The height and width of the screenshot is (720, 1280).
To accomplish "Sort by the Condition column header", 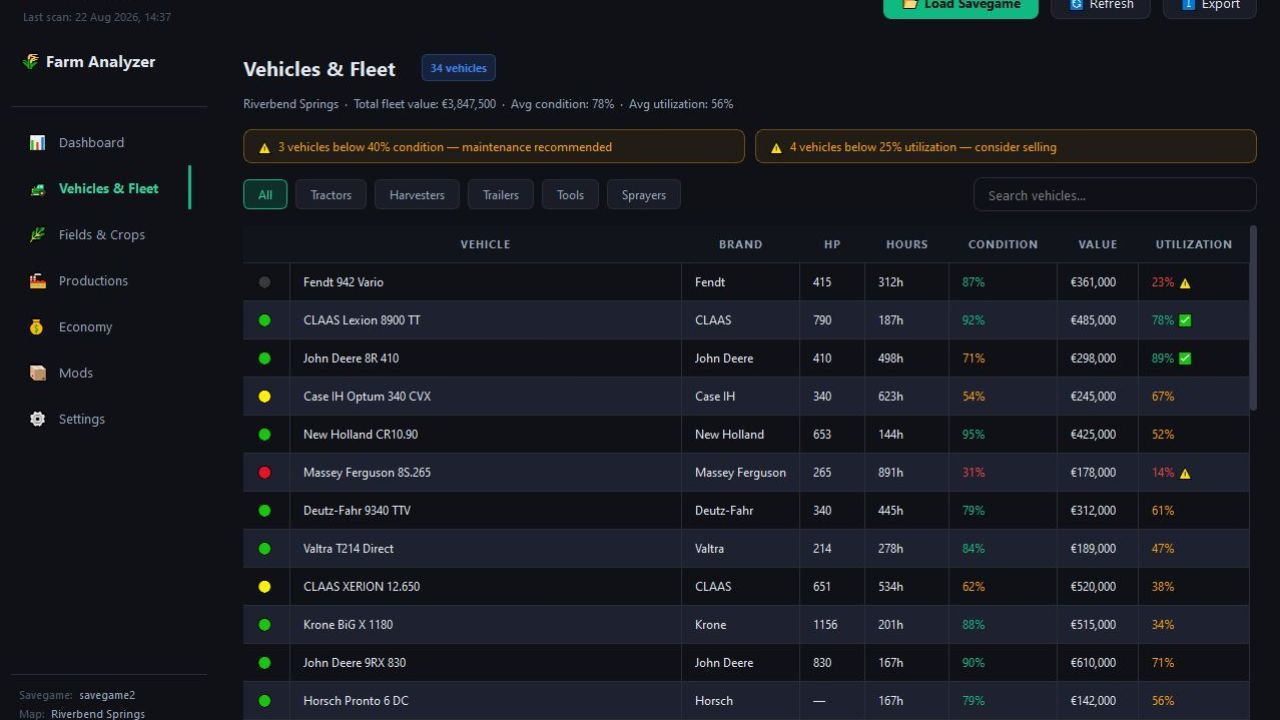I will (1003, 245).
